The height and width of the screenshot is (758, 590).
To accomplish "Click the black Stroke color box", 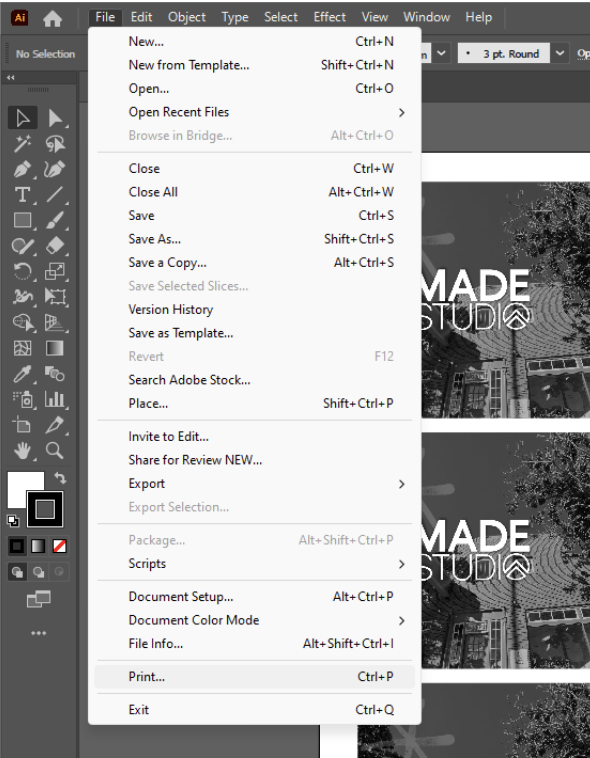I will click(45, 509).
